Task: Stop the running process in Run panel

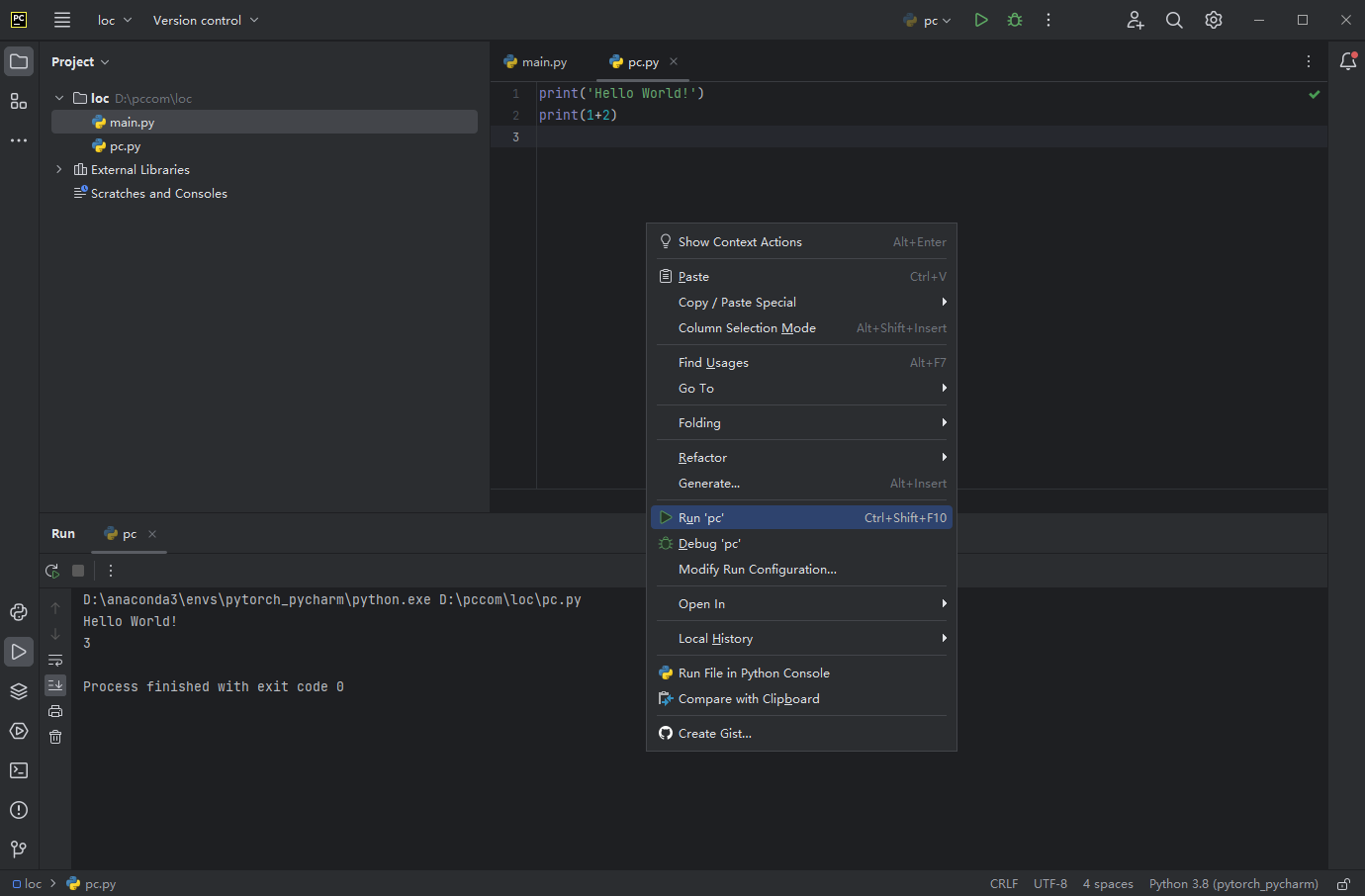Action: point(78,571)
